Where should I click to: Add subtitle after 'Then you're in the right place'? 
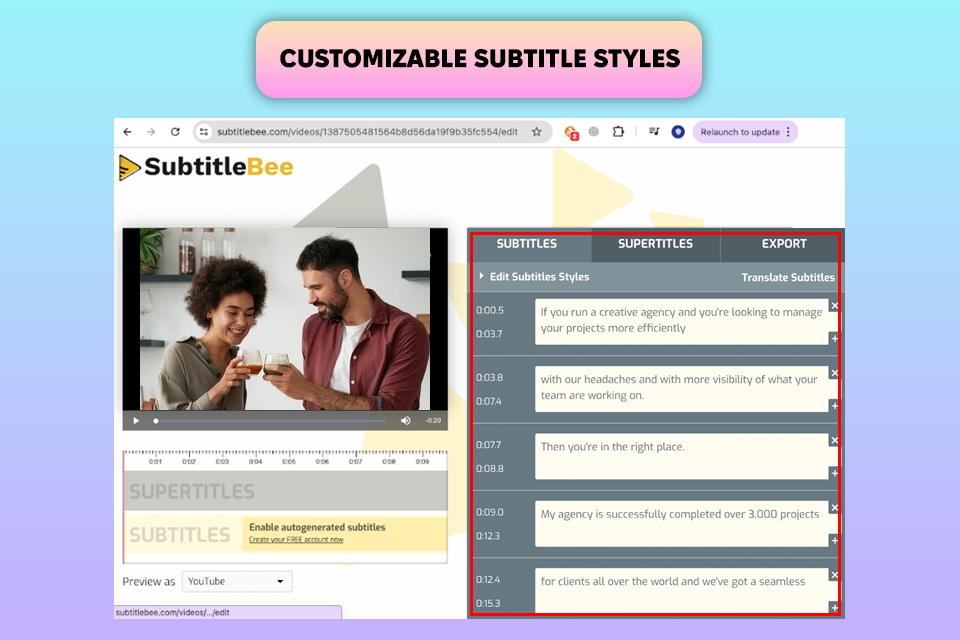[834, 473]
